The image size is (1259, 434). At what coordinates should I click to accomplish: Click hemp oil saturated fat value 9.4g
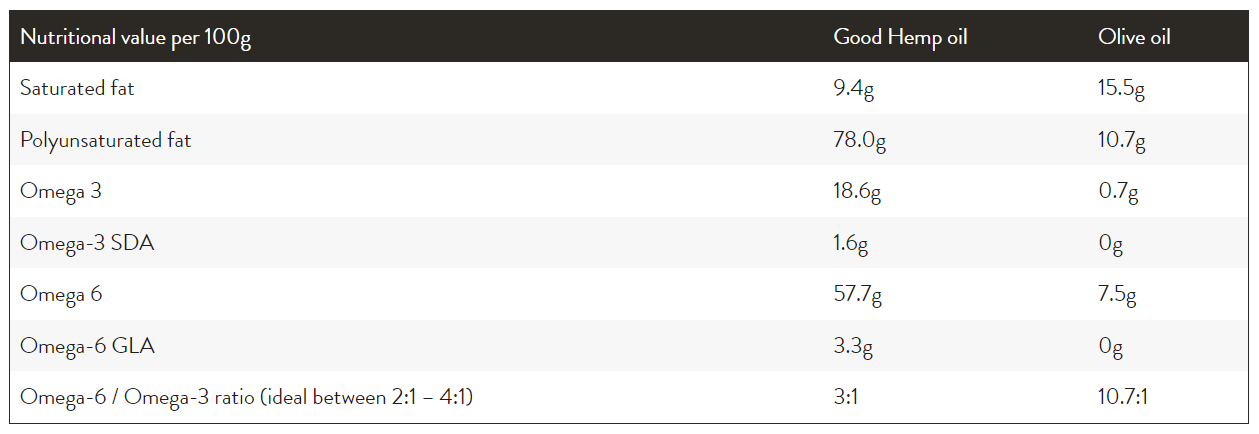(854, 89)
